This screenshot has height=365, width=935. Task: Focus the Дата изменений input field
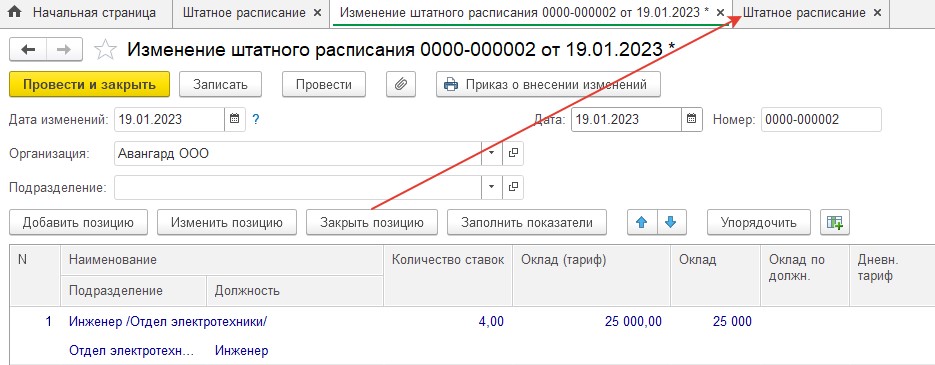pyautogui.click(x=169, y=119)
